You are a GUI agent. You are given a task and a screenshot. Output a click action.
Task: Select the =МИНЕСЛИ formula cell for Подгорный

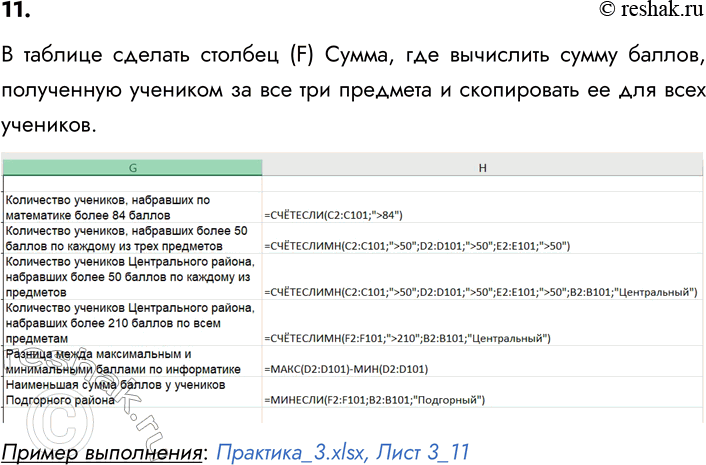pos(374,400)
